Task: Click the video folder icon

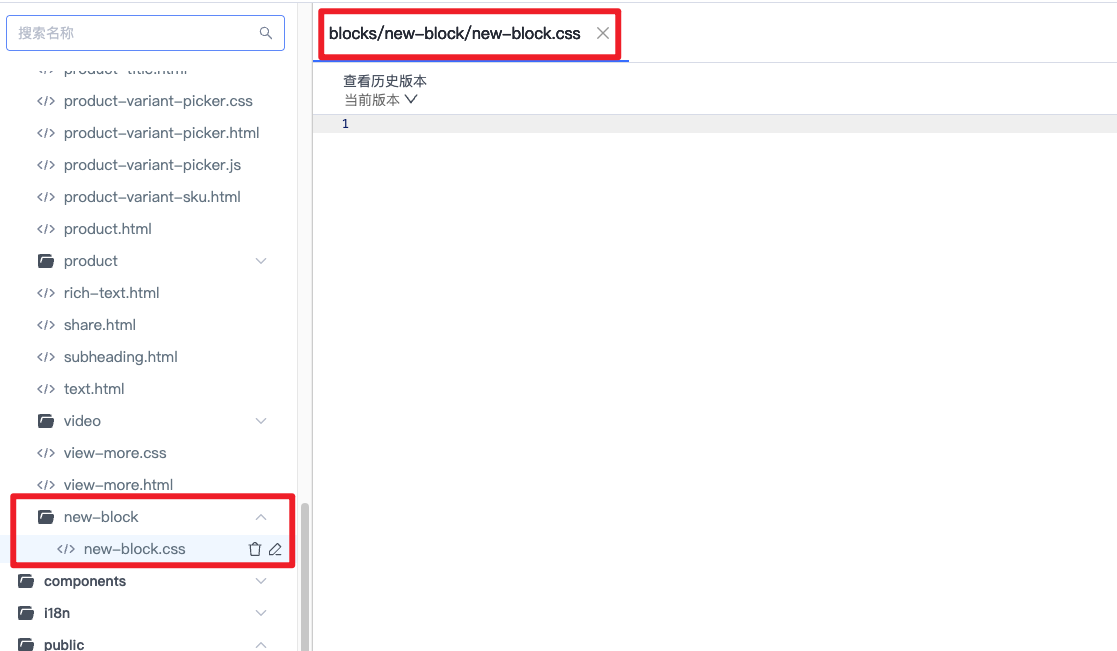Action: [x=45, y=421]
